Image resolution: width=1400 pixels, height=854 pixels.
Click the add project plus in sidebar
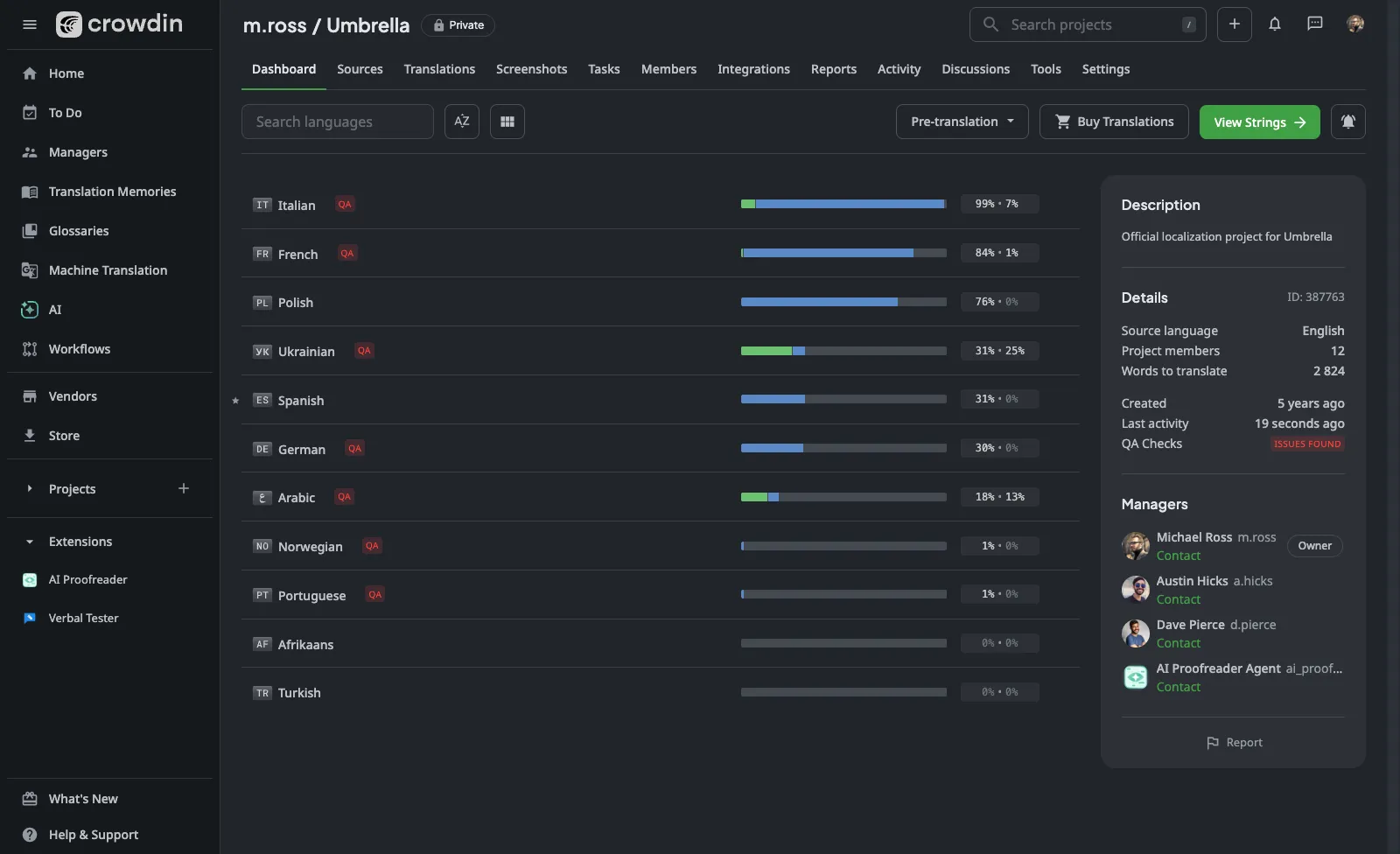tap(184, 488)
